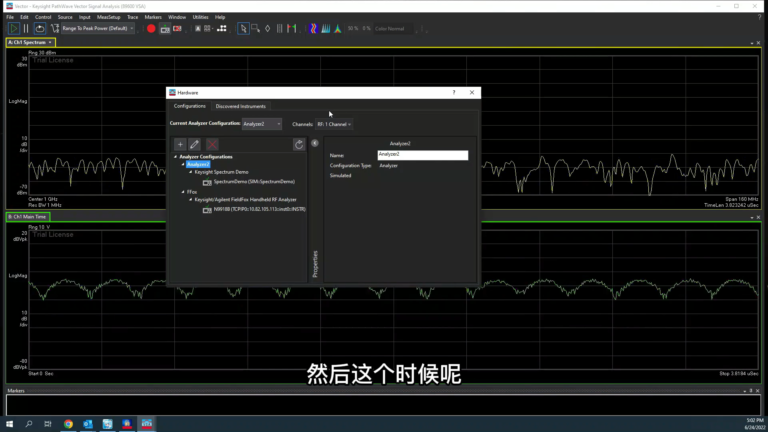768x432 pixels.
Task: Open the trace grid layout icon
Action: click(208, 28)
